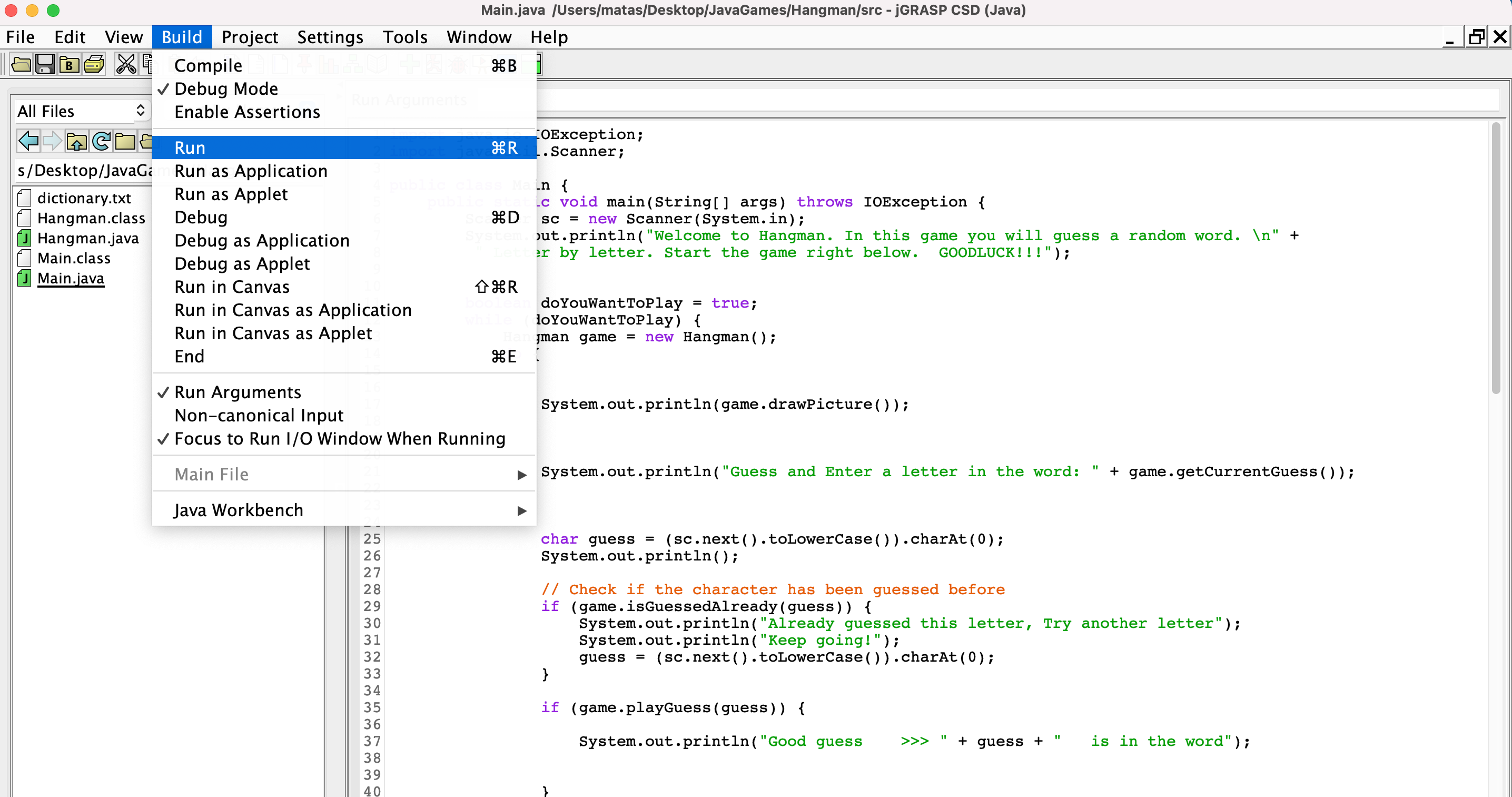Go up one folder level
Viewport: 1512px width, 797px height.
[x=77, y=141]
